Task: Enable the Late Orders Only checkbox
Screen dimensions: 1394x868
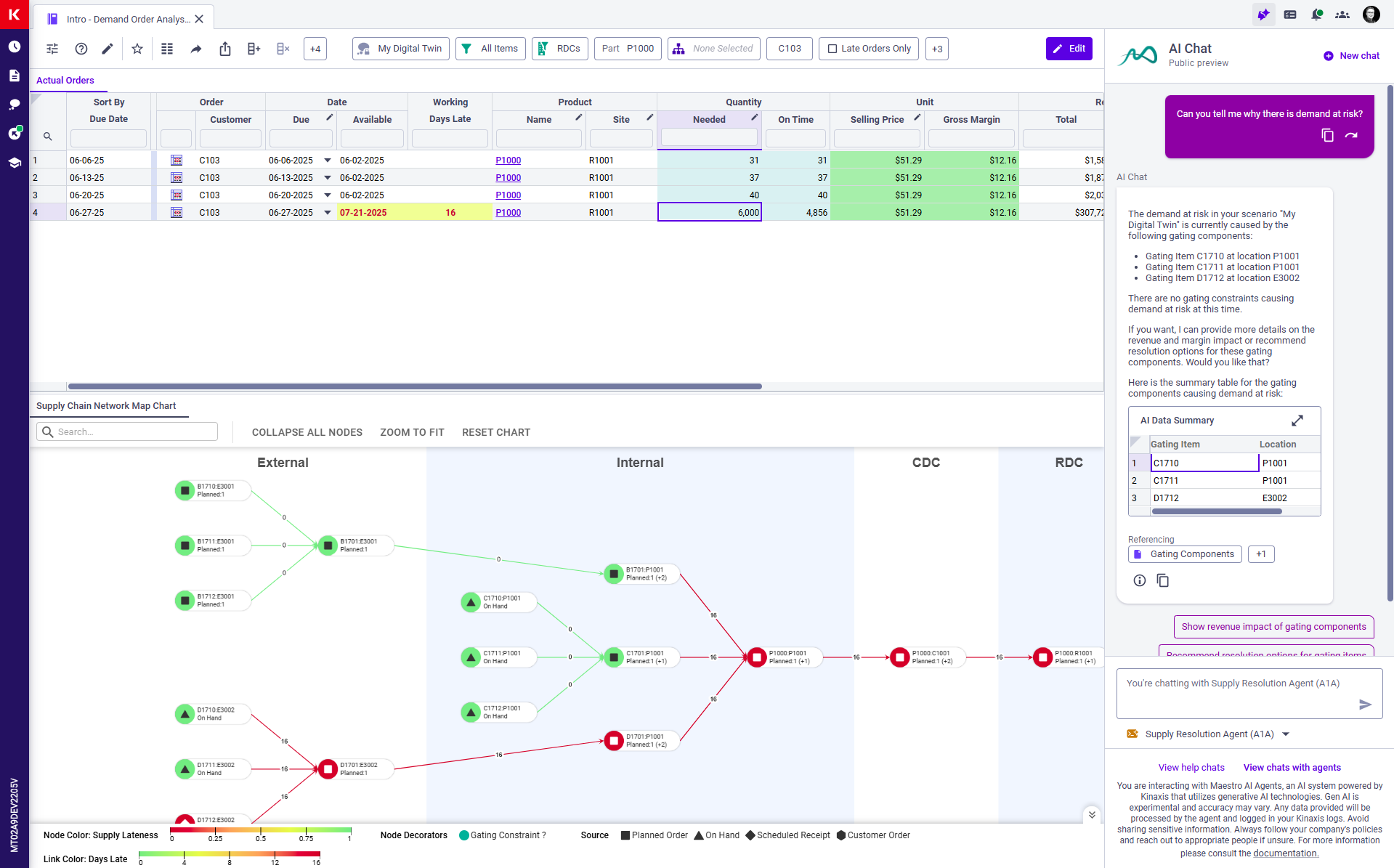Action: tap(832, 49)
